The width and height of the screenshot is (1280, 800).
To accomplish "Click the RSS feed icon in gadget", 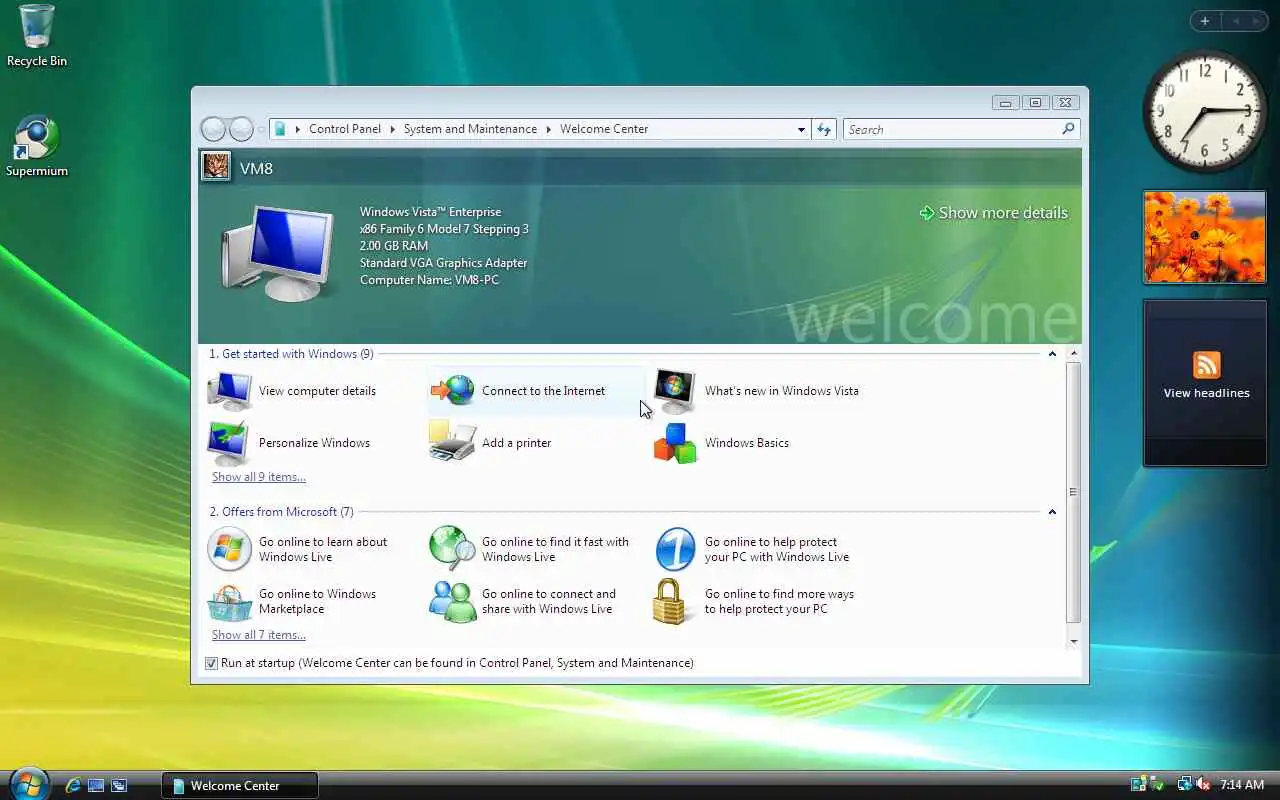I will pos(1206,364).
